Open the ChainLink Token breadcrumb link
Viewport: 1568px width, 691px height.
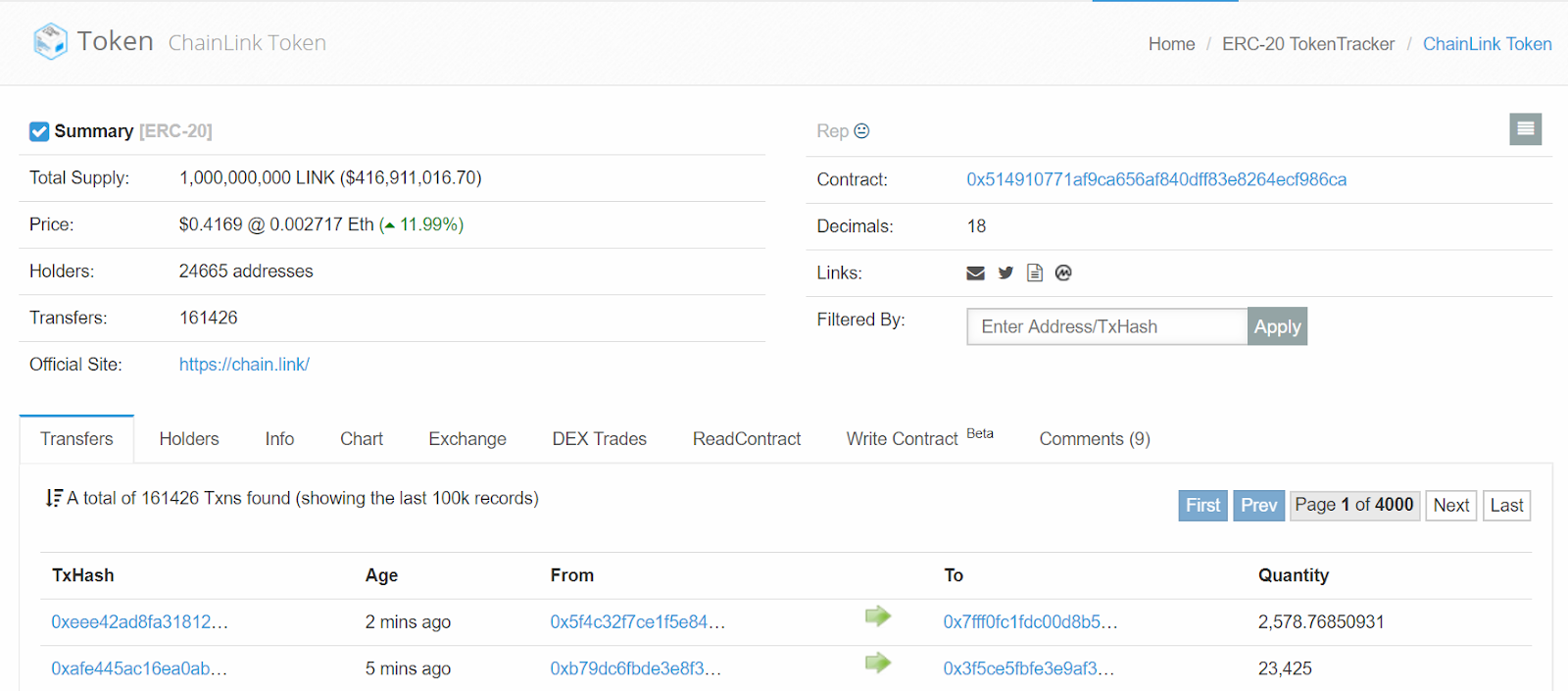[x=1487, y=44]
